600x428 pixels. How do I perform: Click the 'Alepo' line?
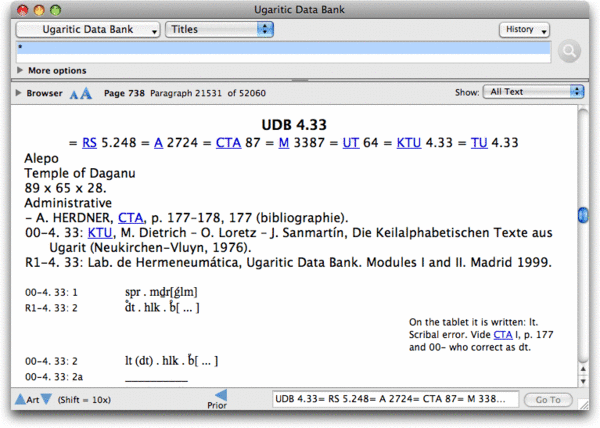[x=41, y=158]
